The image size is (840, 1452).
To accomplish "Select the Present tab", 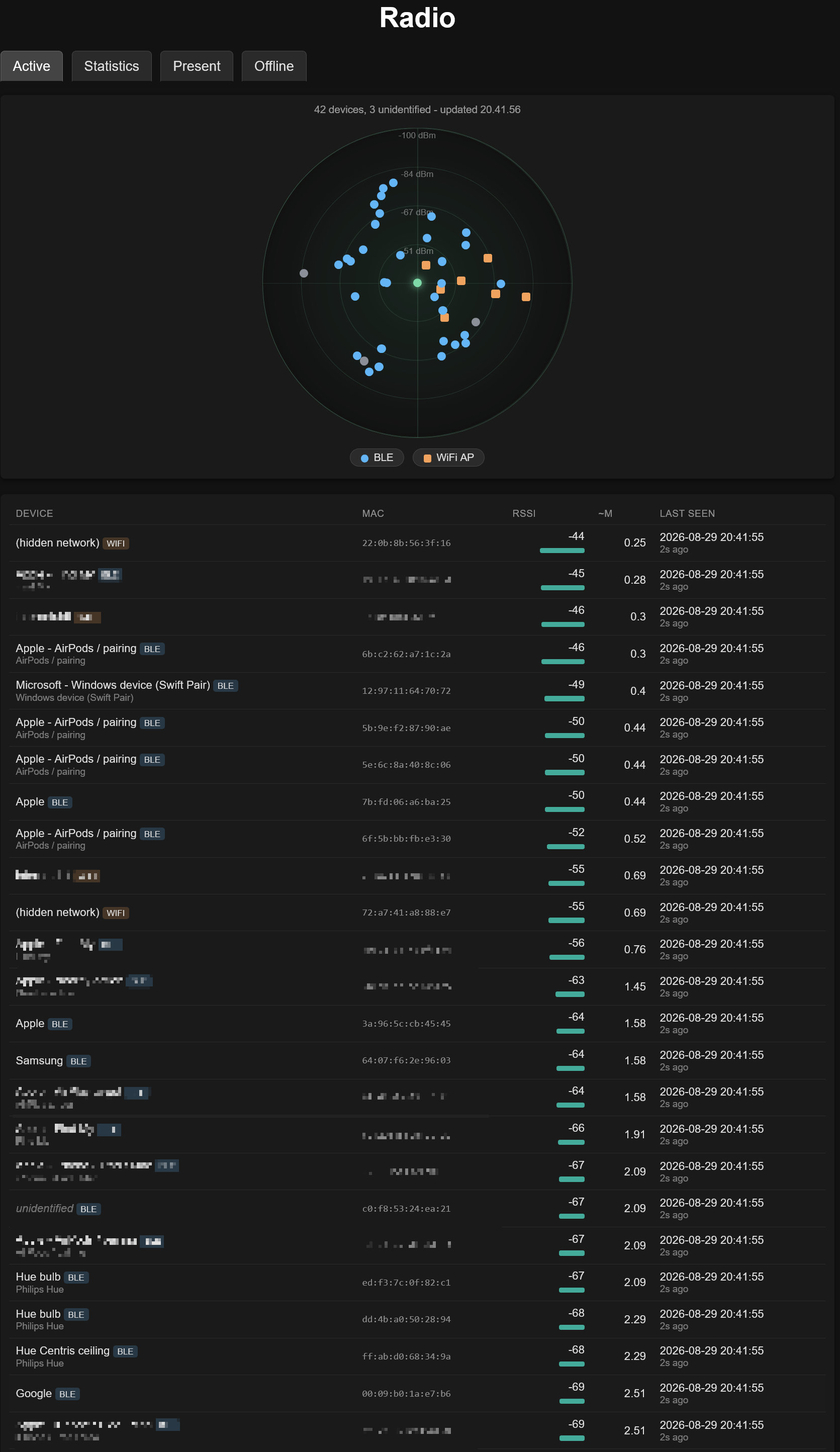I will coord(197,66).
